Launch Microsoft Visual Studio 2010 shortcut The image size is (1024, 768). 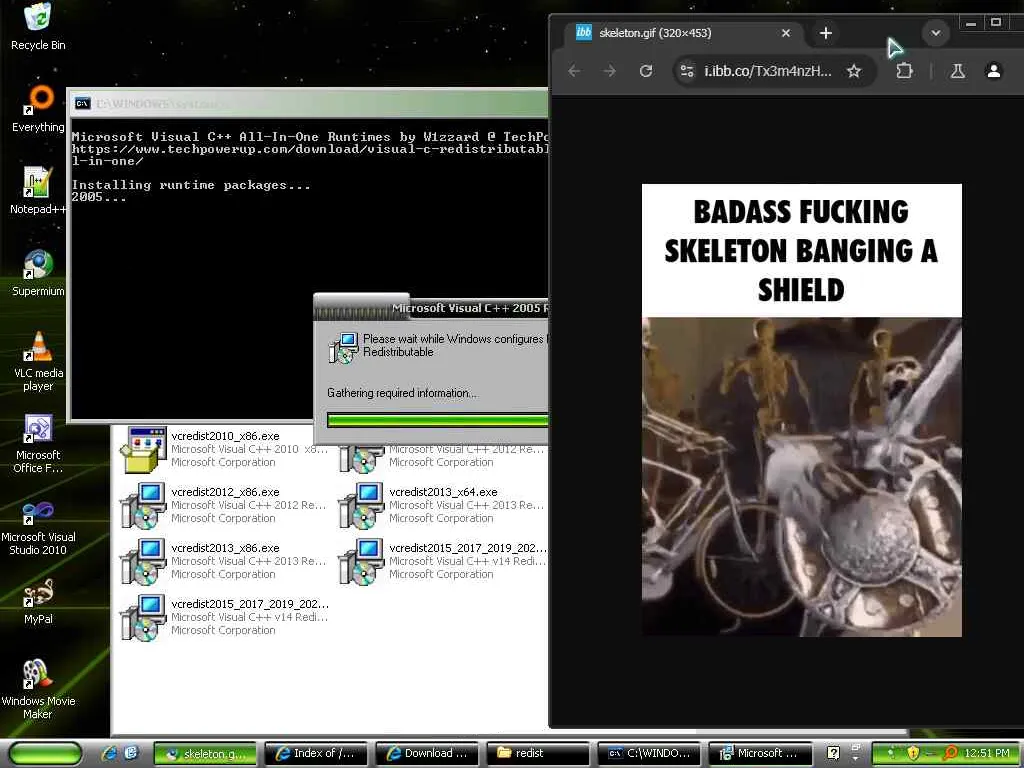click(x=38, y=526)
